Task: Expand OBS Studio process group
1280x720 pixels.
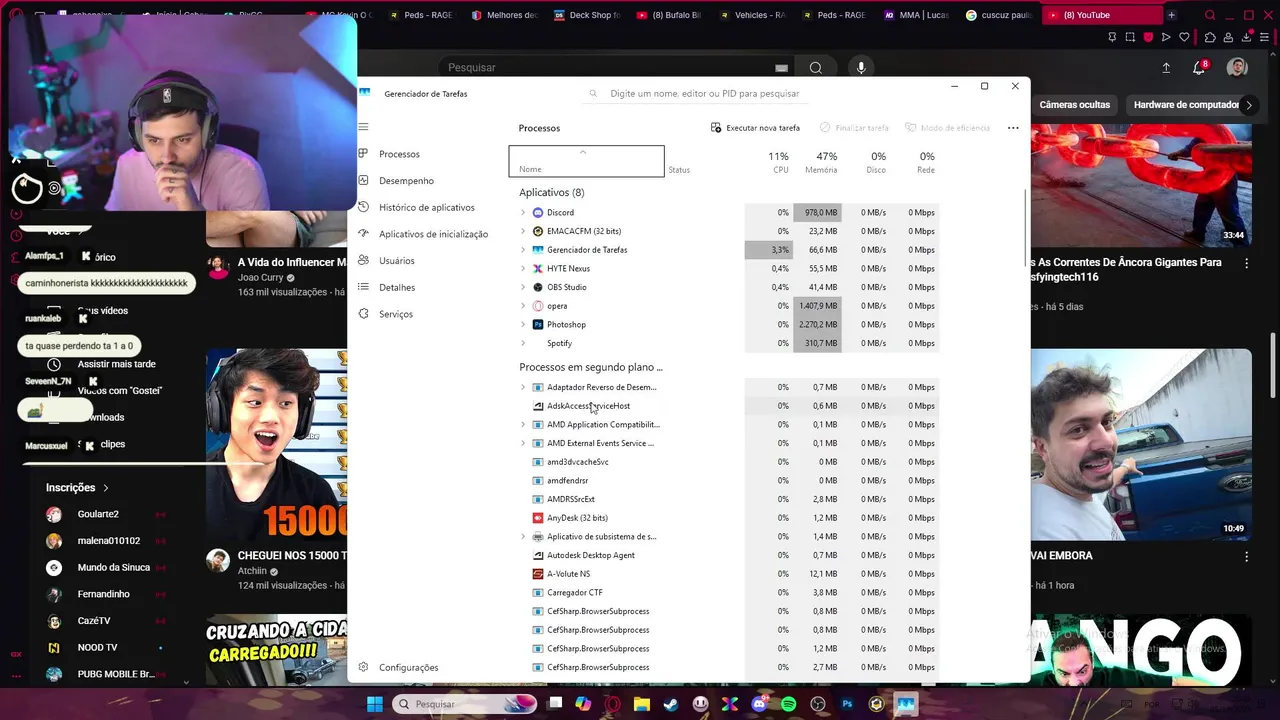Action: (x=523, y=287)
